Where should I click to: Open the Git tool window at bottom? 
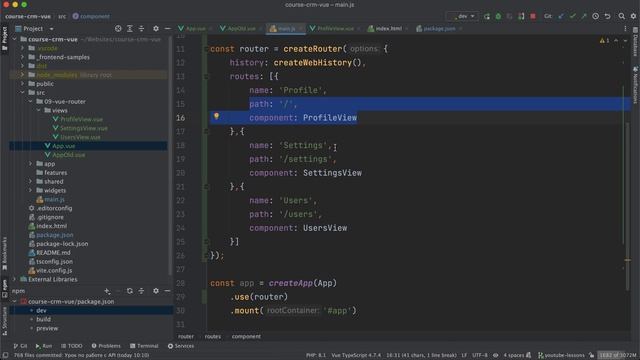click(x=20, y=346)
